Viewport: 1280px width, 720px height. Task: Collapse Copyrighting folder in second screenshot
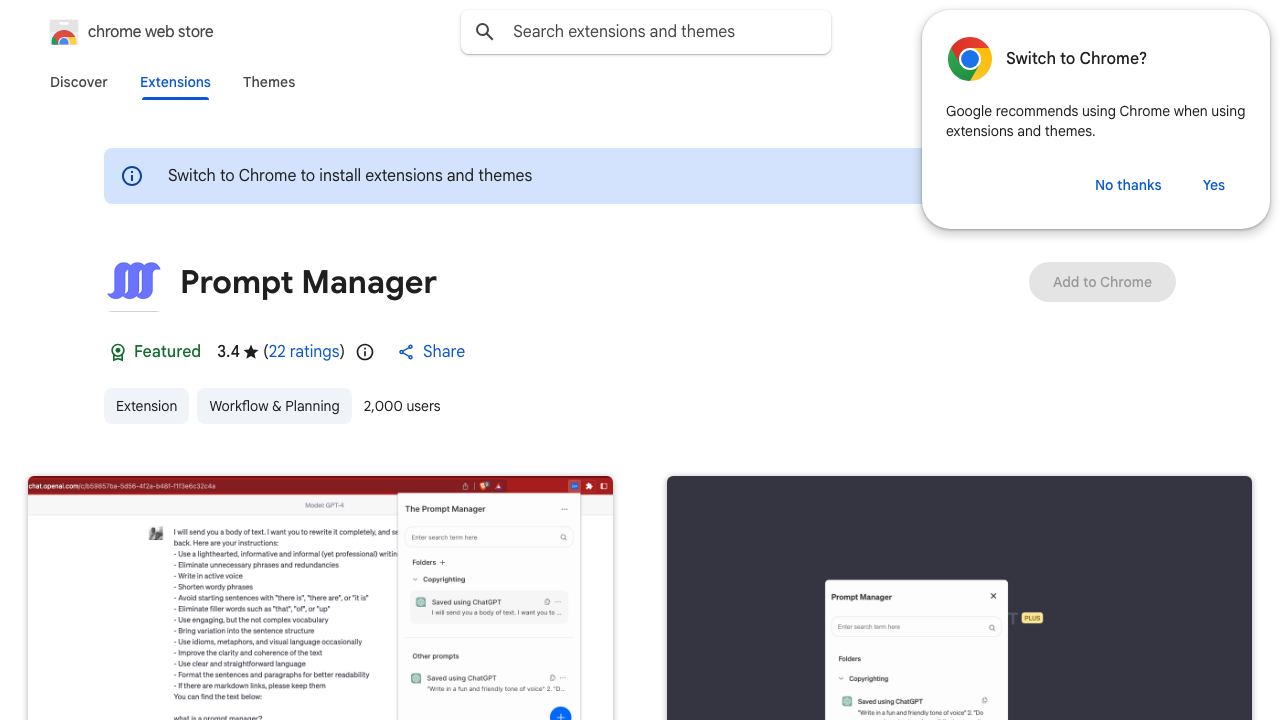[841, 679]
